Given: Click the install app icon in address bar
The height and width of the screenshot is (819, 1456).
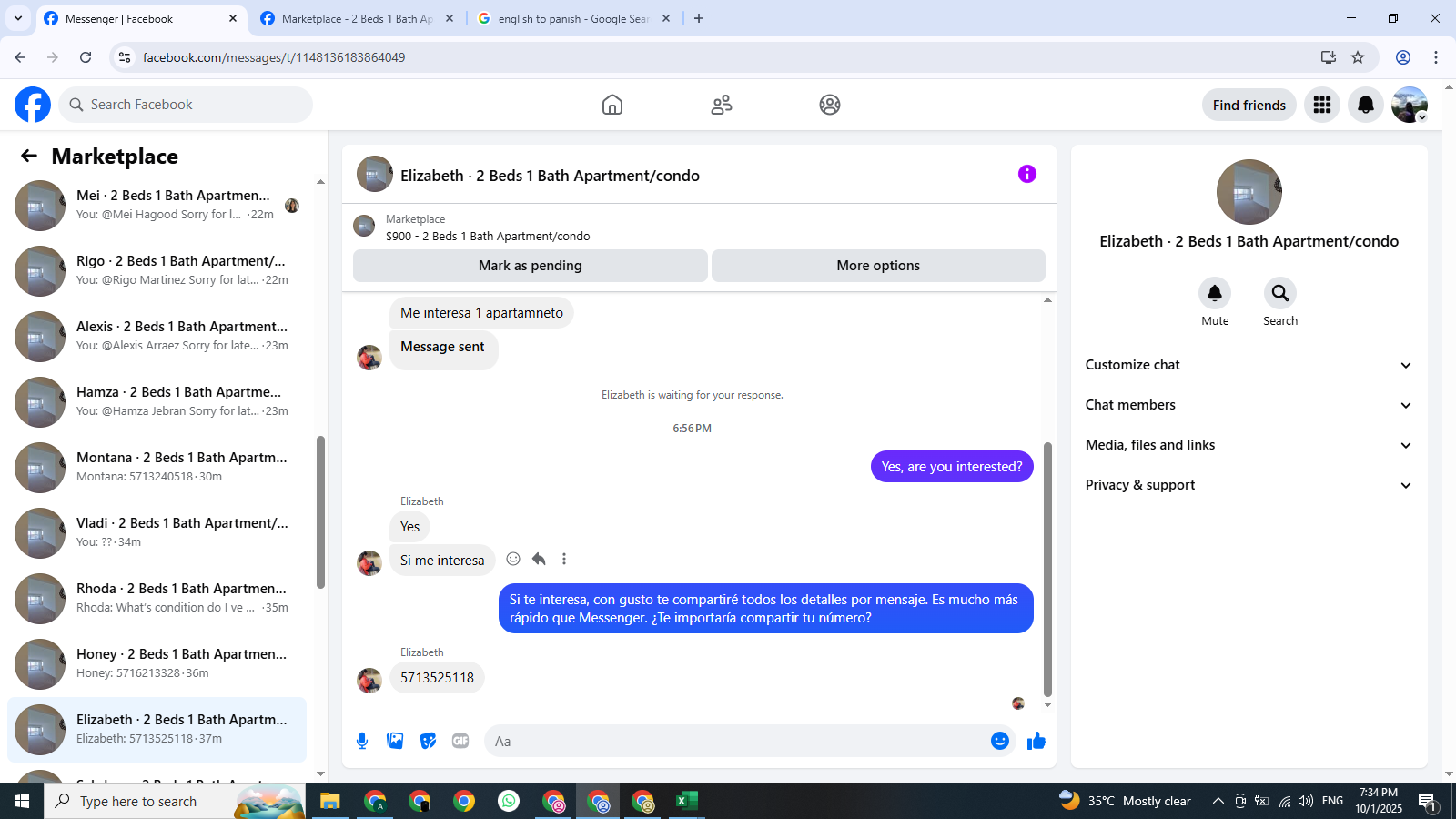Looking at the screenshot, I should click(1329, 57).
